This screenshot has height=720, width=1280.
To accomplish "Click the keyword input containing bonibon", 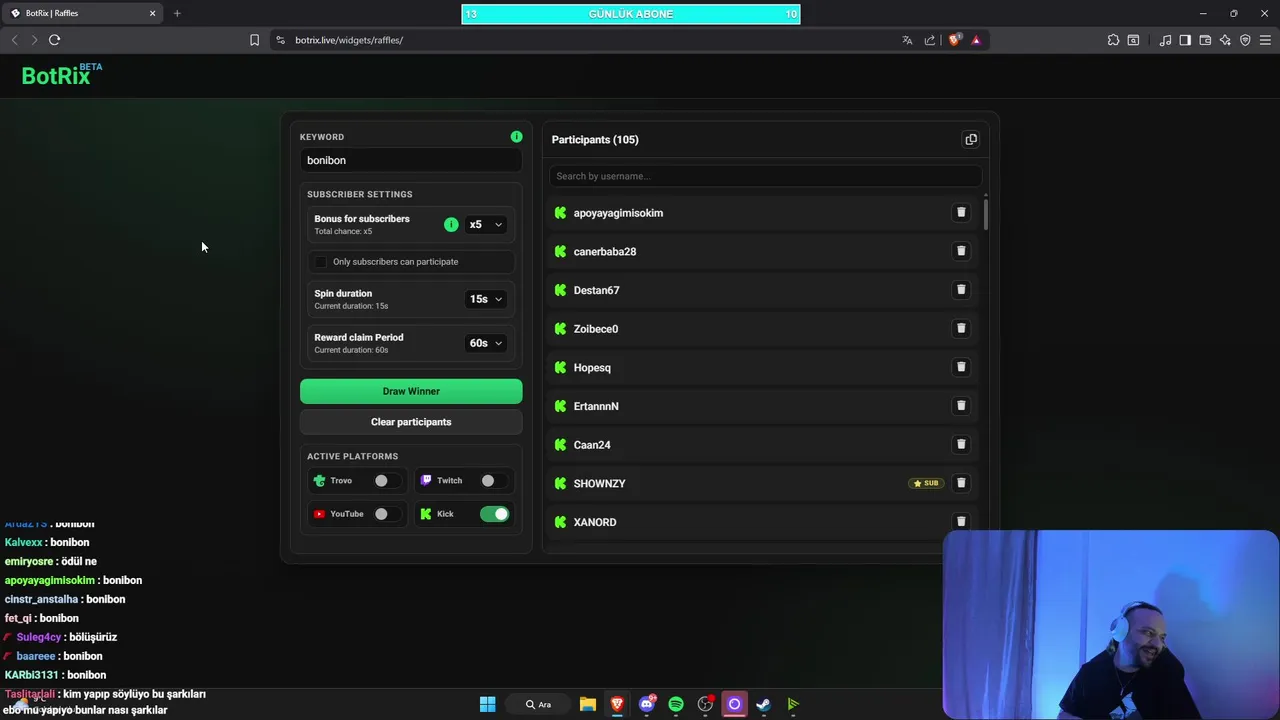I will [411, 160].
